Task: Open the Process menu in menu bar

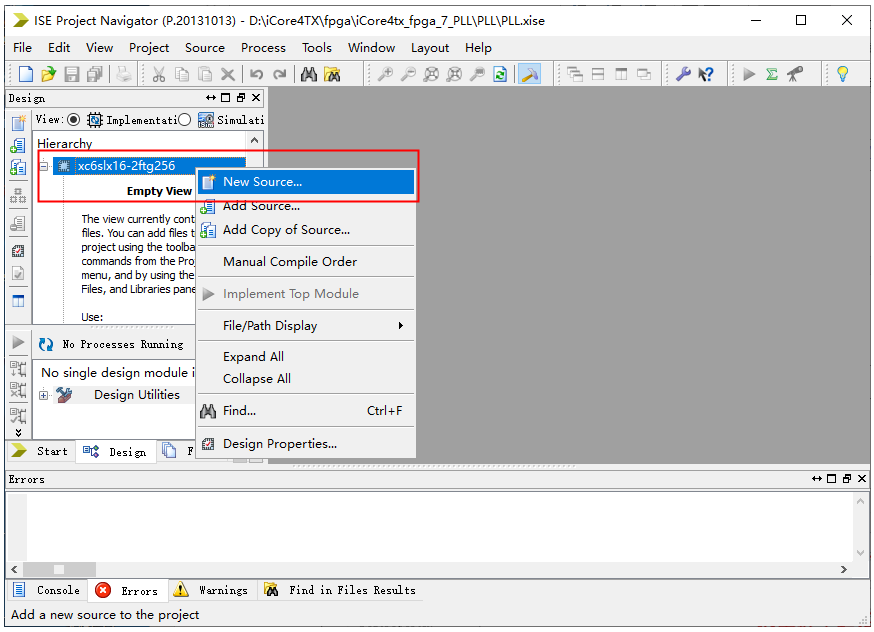Action: (x=263, y=47)
